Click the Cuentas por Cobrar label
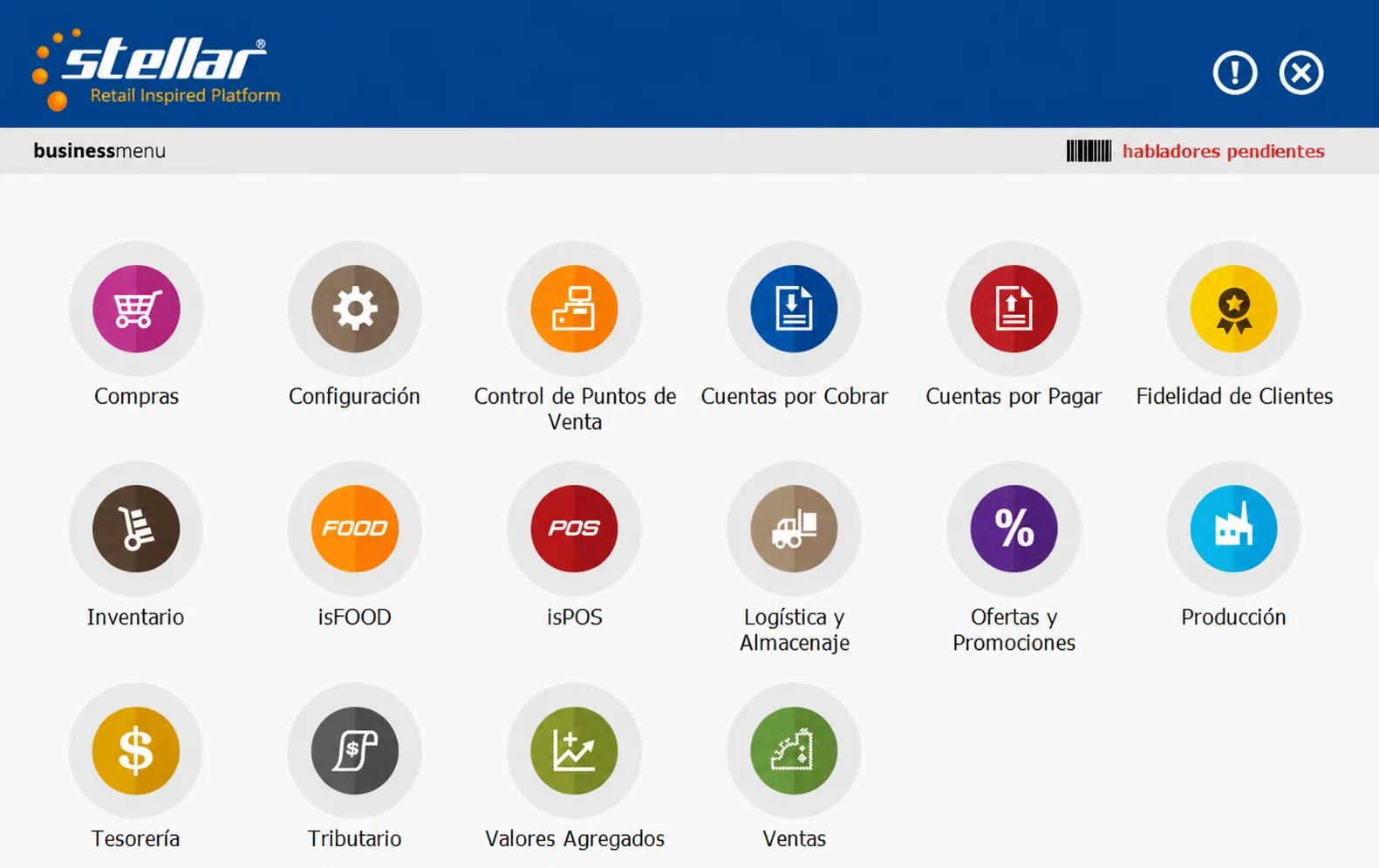The image size is (1379, 868). (795, 396)
